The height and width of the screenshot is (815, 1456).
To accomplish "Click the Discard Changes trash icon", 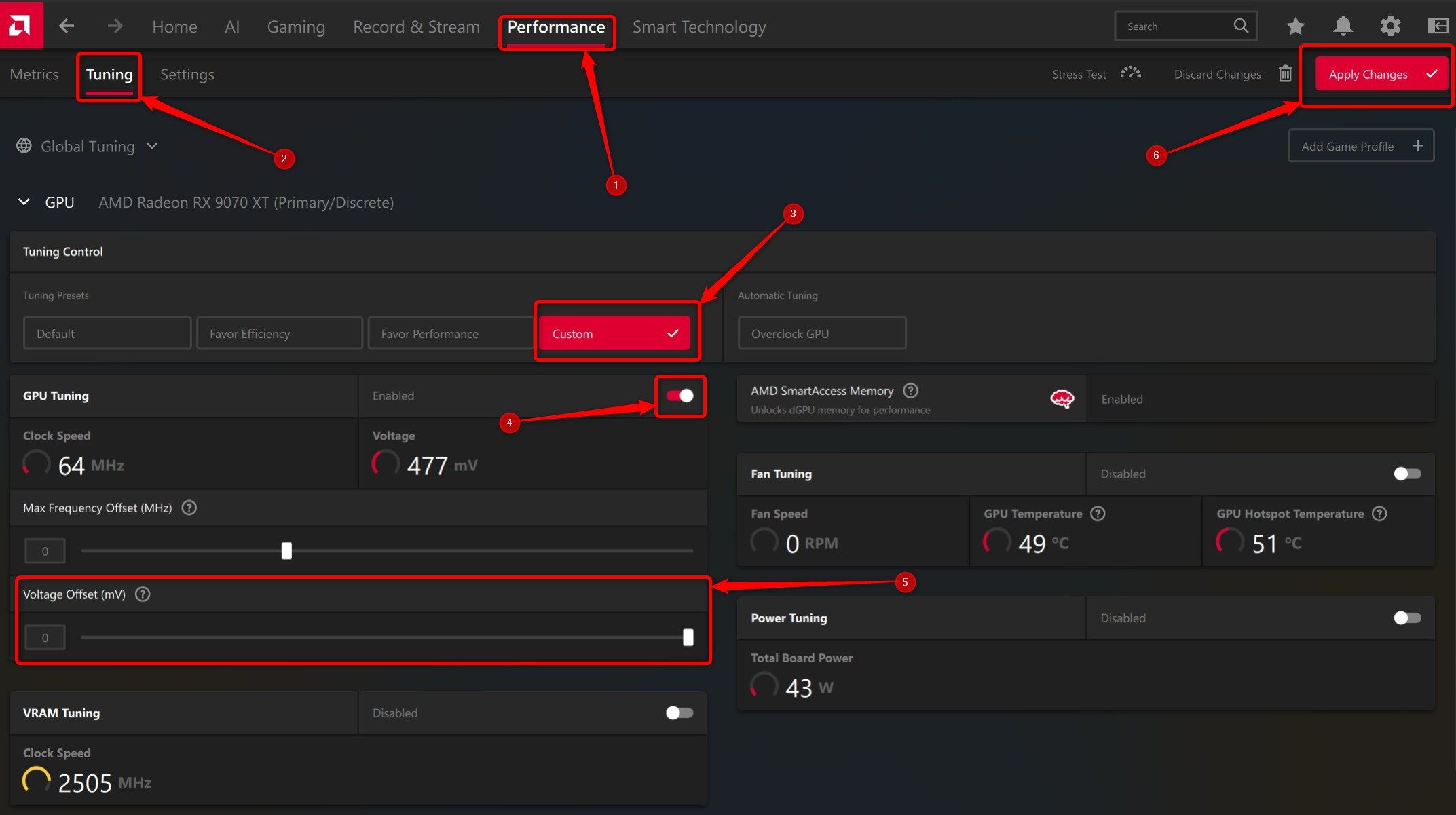I will click(1285, 73).
